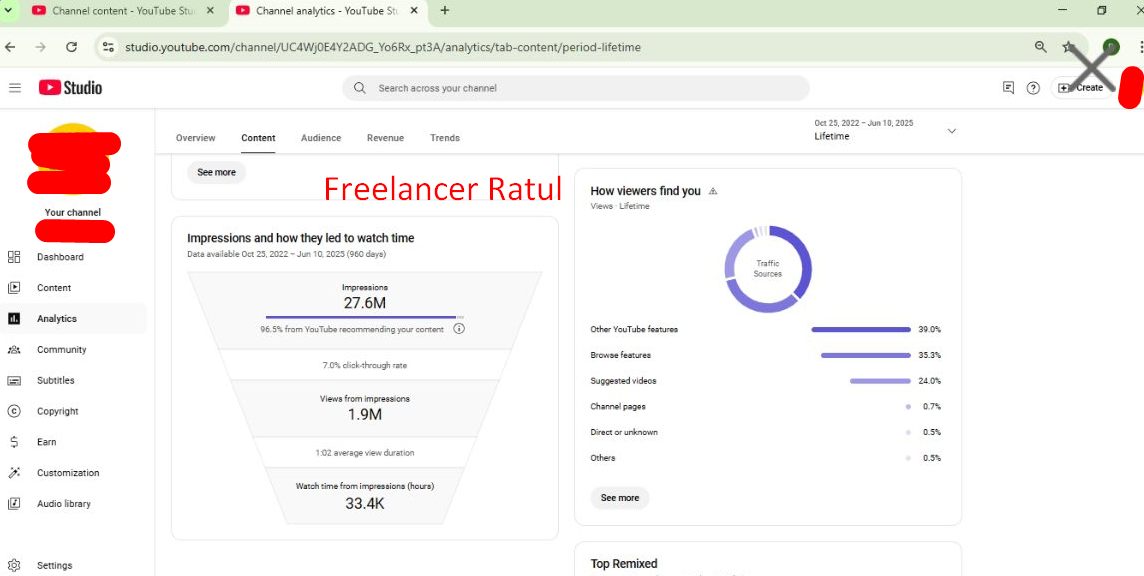Switch to the Revenue tab
The width and height of the screenshot is (1144, 576).
[x=385, y=138]
